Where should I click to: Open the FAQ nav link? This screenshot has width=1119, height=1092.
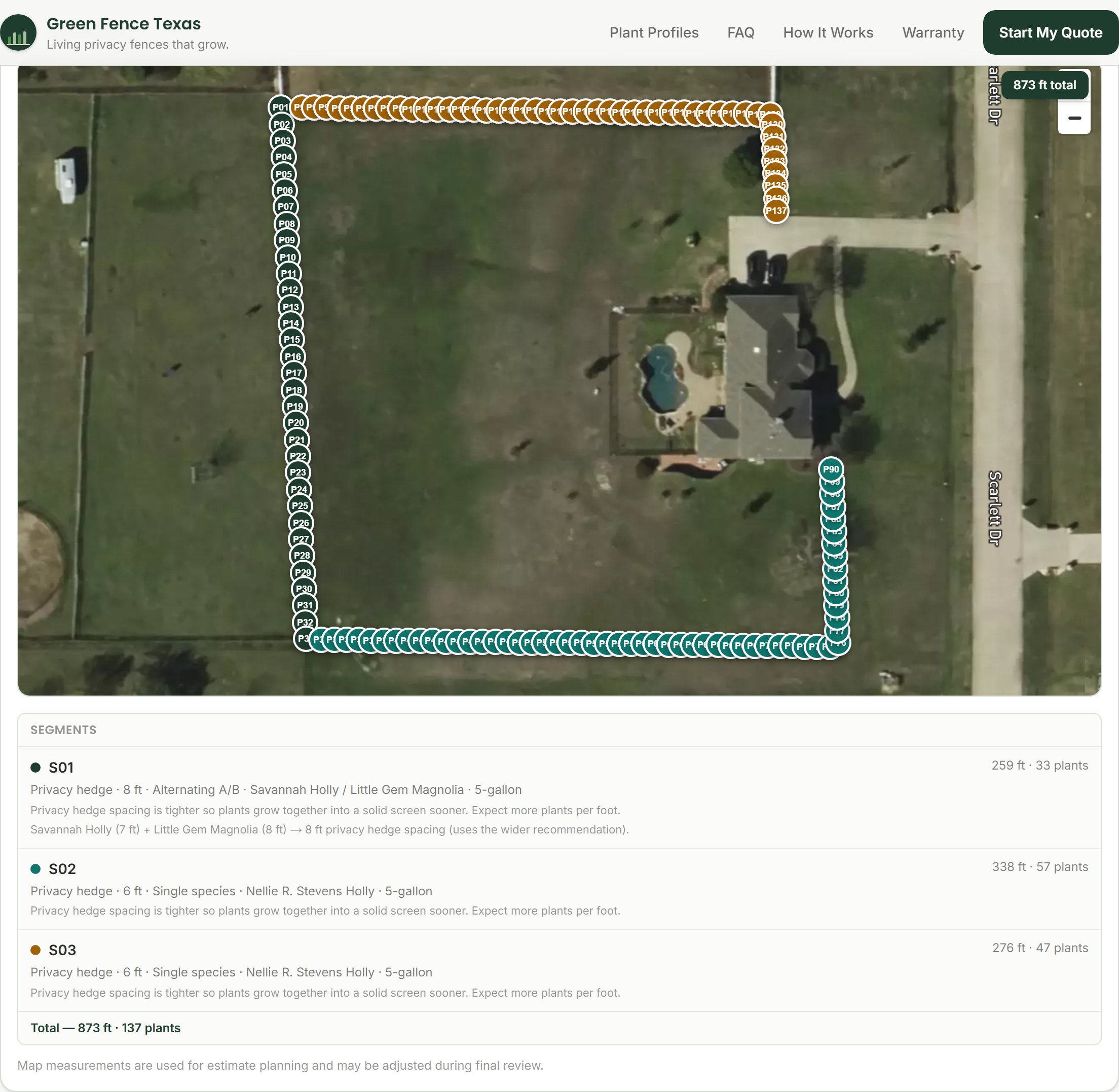click(740, 32)
